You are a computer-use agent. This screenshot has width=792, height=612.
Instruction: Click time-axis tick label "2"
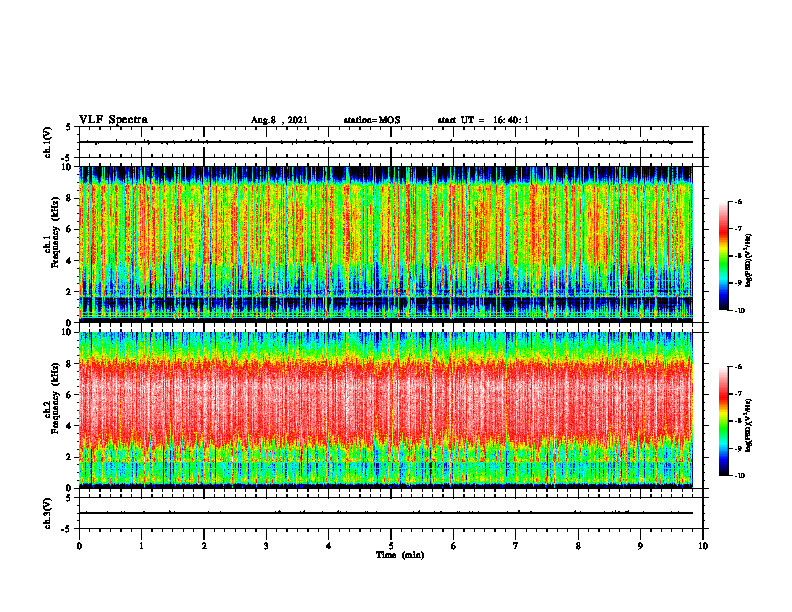tap(204, 546)
